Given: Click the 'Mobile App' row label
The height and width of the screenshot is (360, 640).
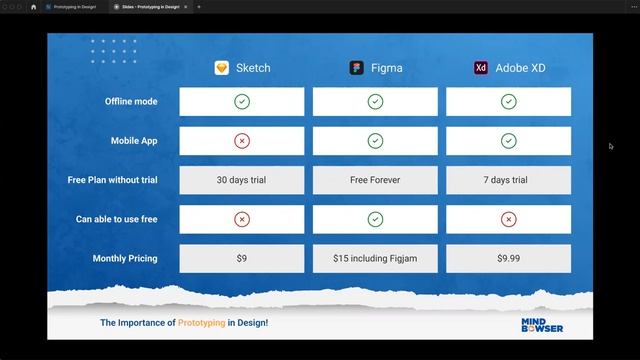Looking at the screenshot, I should 134,141.
